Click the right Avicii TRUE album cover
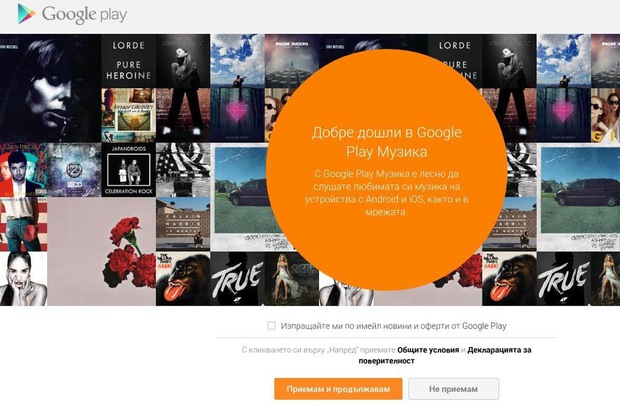The image size is (620, 413). click(x=564, y=279)
